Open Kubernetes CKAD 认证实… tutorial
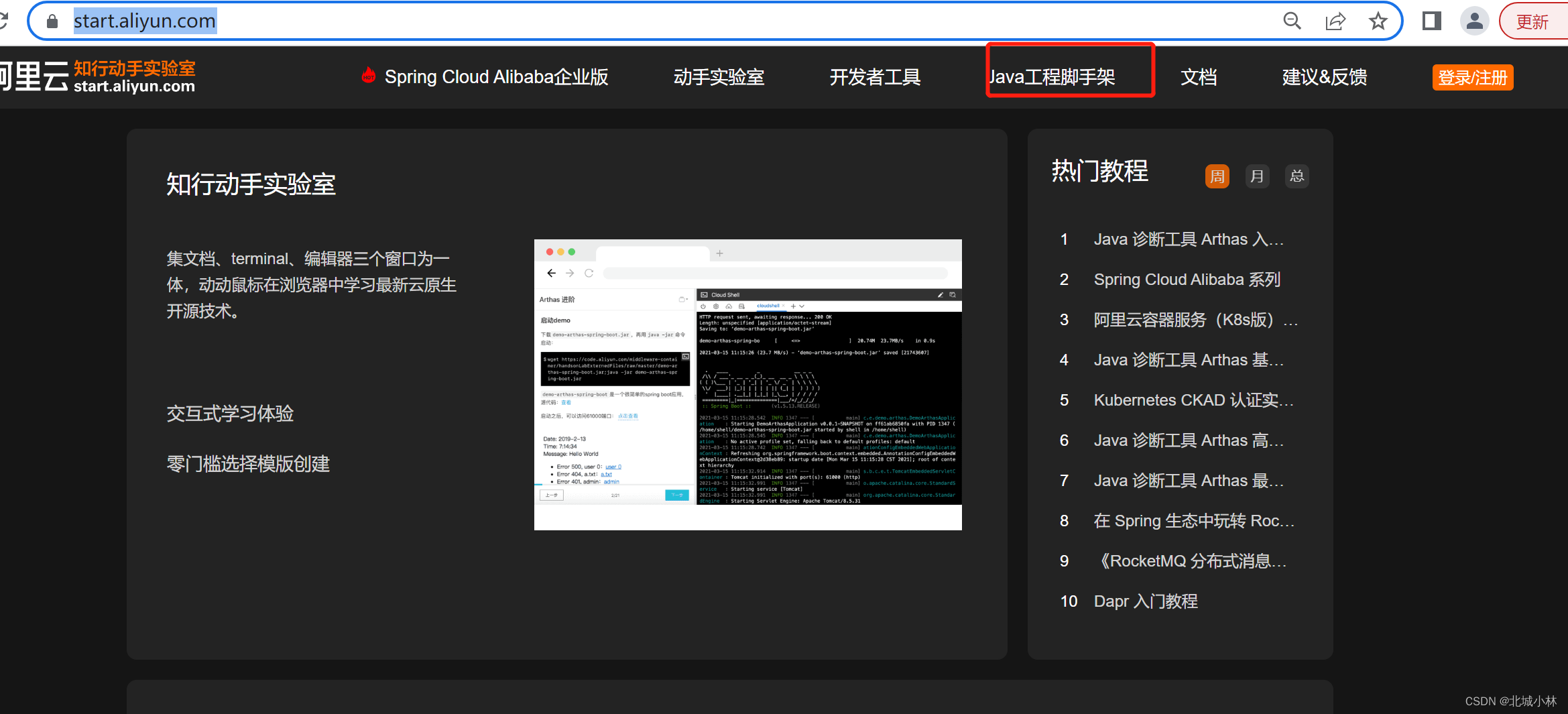 point(1194,400)
